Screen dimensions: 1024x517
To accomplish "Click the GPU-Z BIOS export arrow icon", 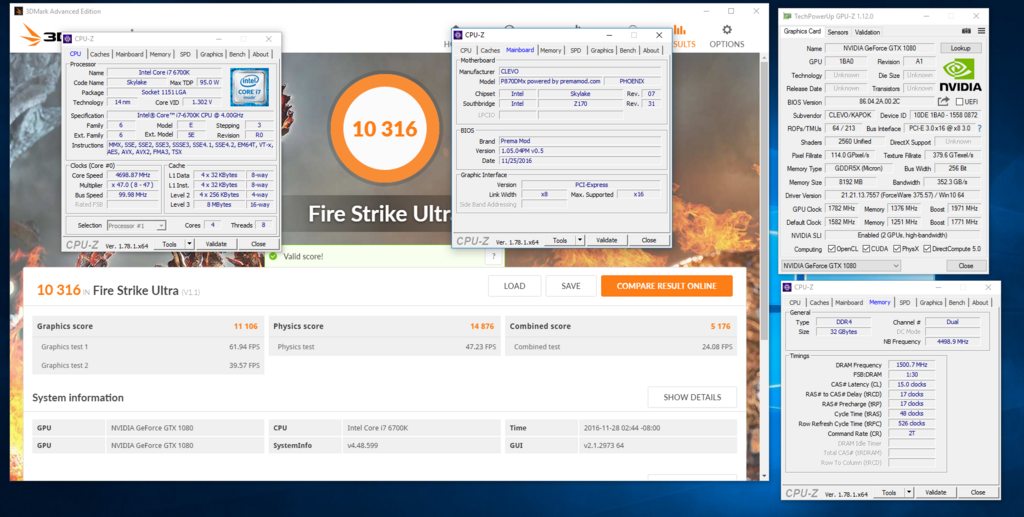I will pyautogui.click(x=943, y=101).
